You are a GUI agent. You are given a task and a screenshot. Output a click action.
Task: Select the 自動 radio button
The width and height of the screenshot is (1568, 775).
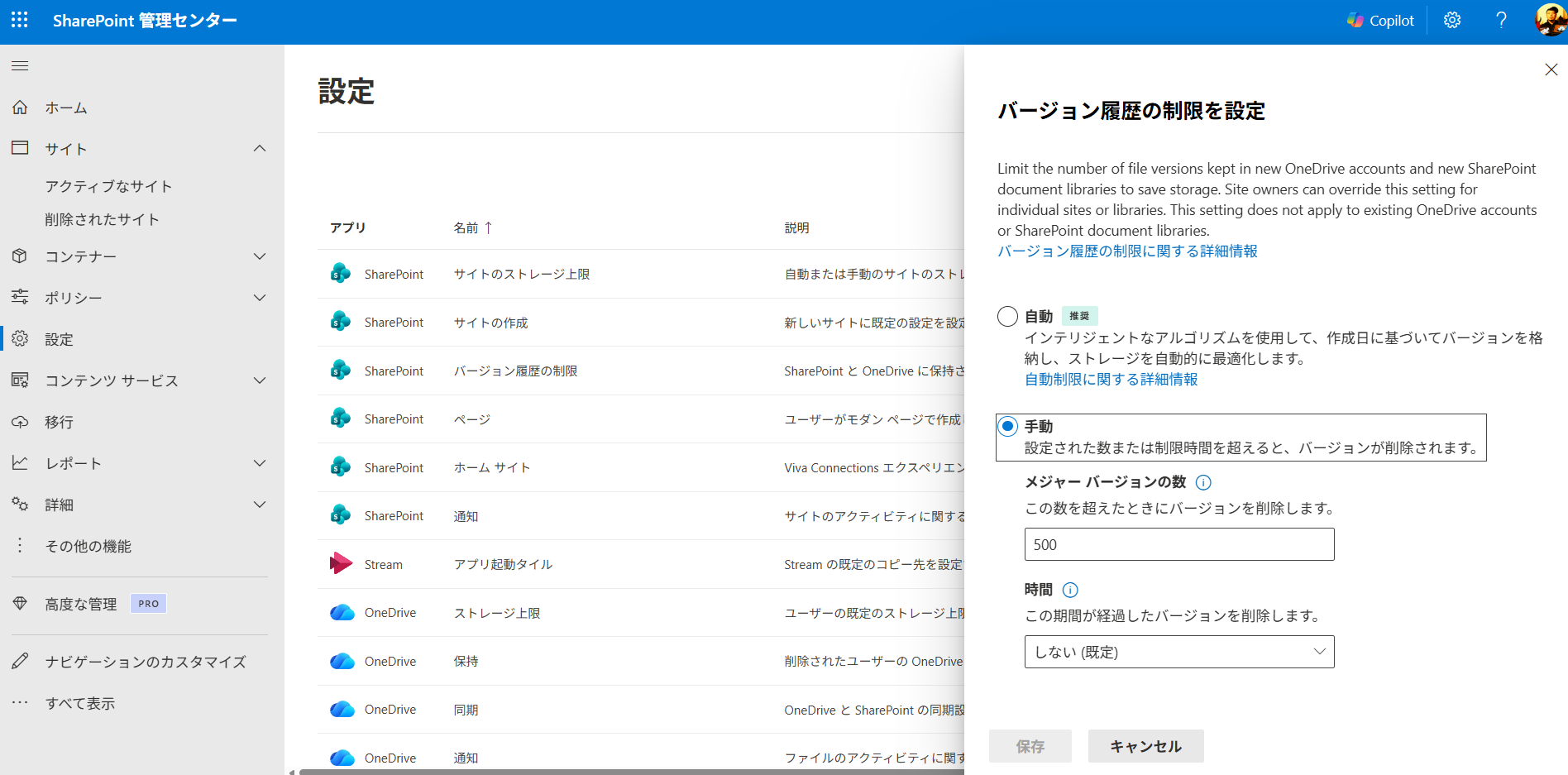click(1007, 317)
